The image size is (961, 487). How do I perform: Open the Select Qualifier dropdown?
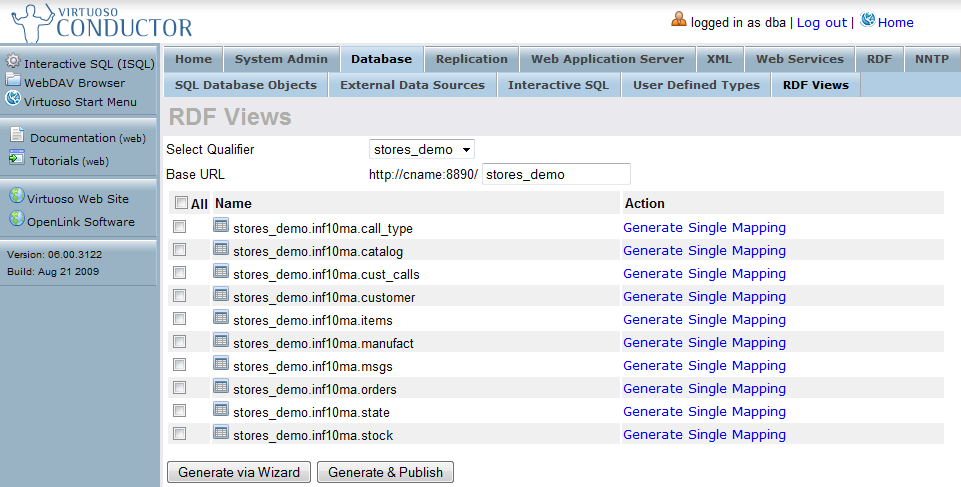[x=421, y=149]
